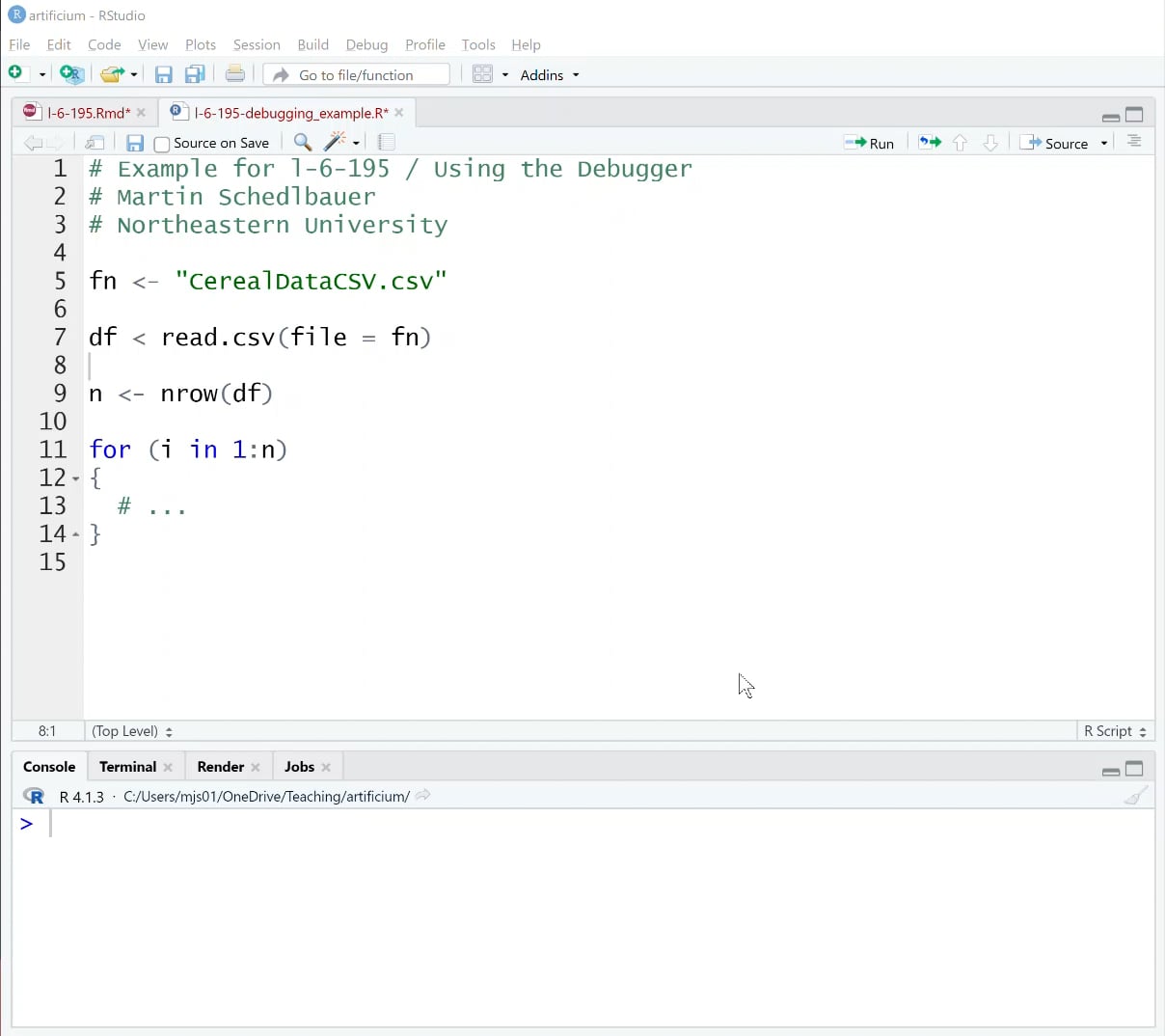Switch to the Render tab
This screenshot has width=1165, height=1036.
pos(220,767)
